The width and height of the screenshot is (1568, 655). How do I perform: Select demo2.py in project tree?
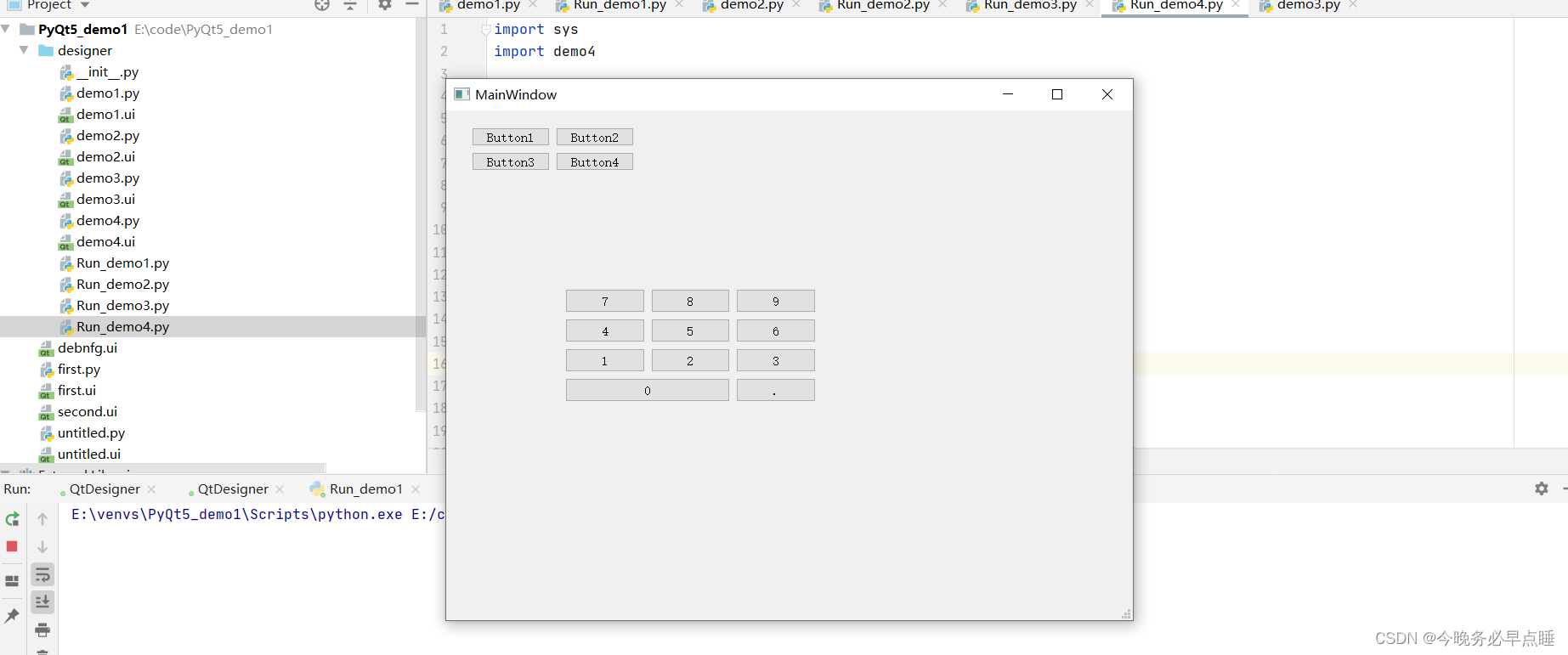99,136
